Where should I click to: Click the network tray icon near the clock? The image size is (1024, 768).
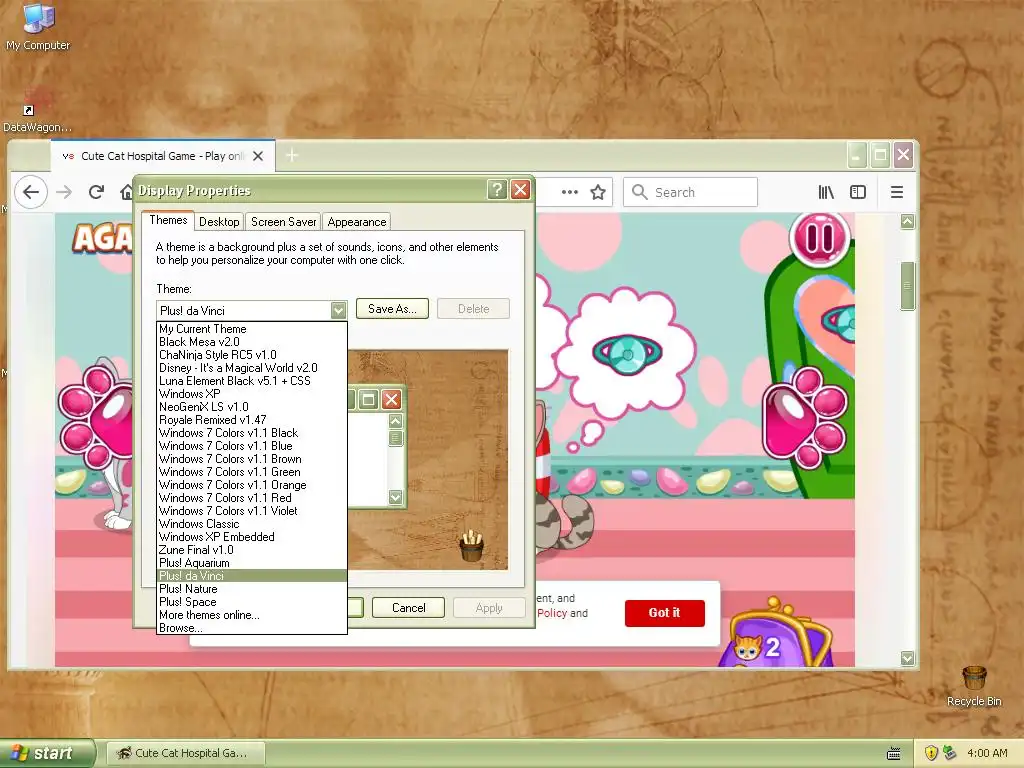949,753
